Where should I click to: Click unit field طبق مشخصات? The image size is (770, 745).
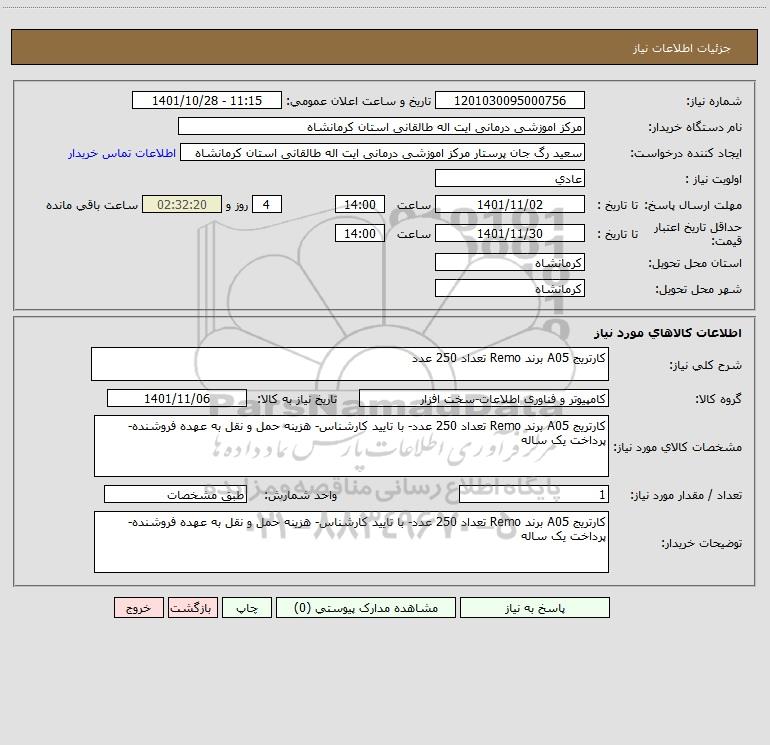[175, 494]
